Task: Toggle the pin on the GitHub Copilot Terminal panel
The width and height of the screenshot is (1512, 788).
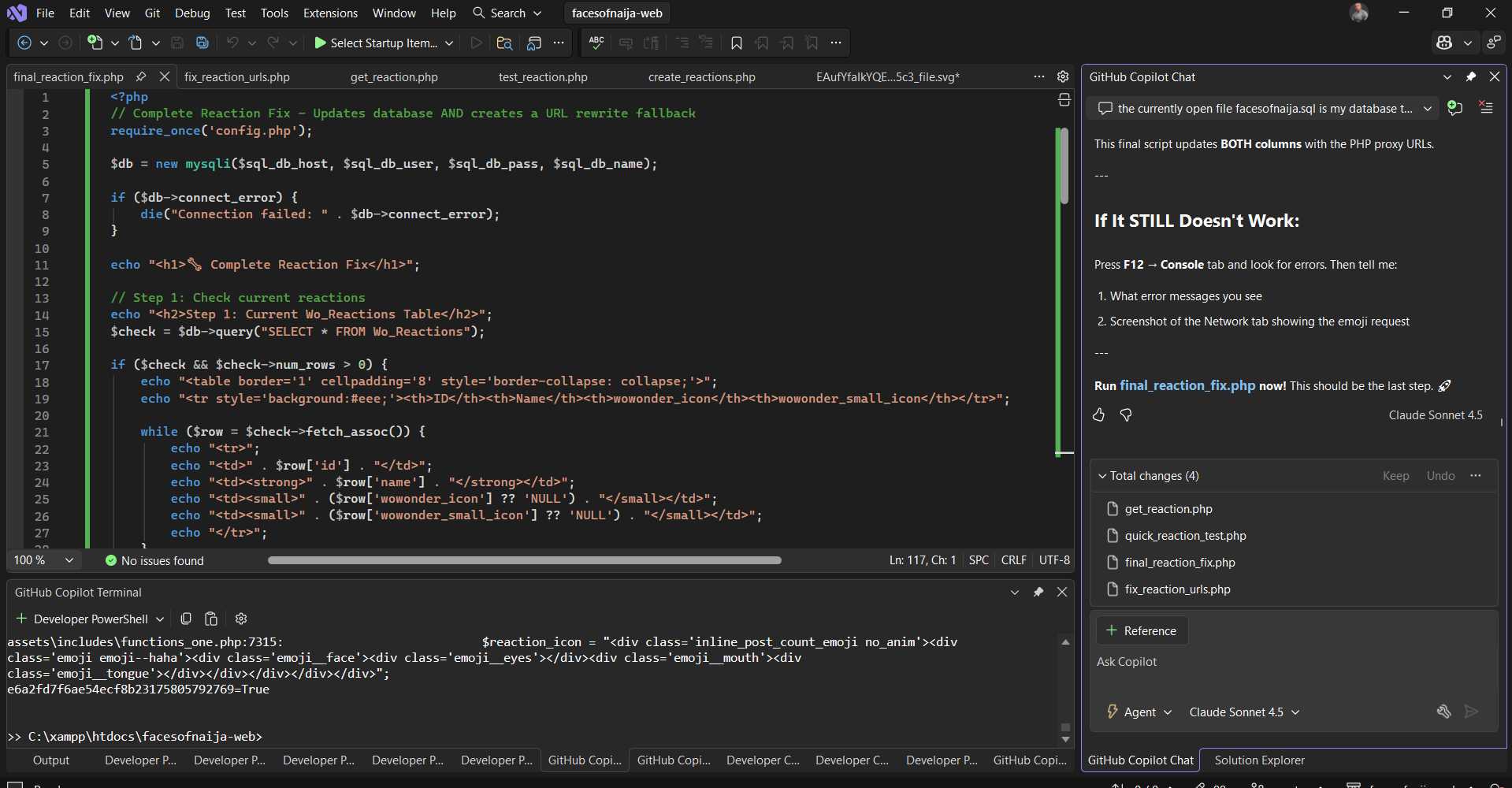Action: click(1038, 592)
